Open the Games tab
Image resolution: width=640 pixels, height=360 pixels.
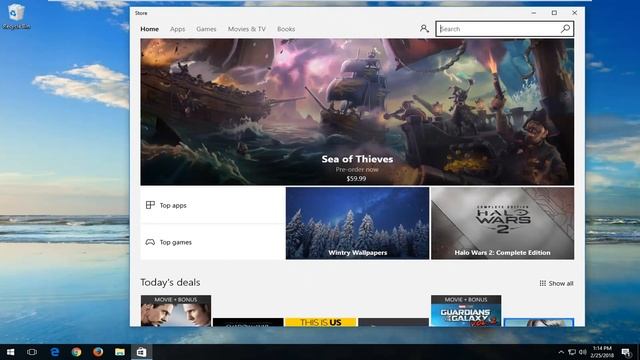pos(206,29)
